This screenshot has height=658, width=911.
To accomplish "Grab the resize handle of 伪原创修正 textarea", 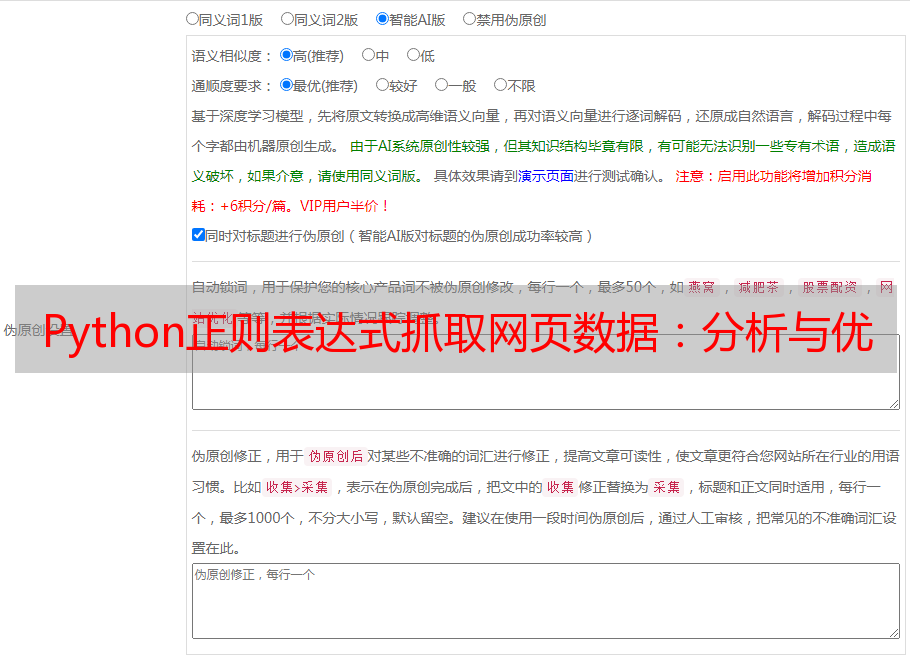I will (x=894, y=633).
